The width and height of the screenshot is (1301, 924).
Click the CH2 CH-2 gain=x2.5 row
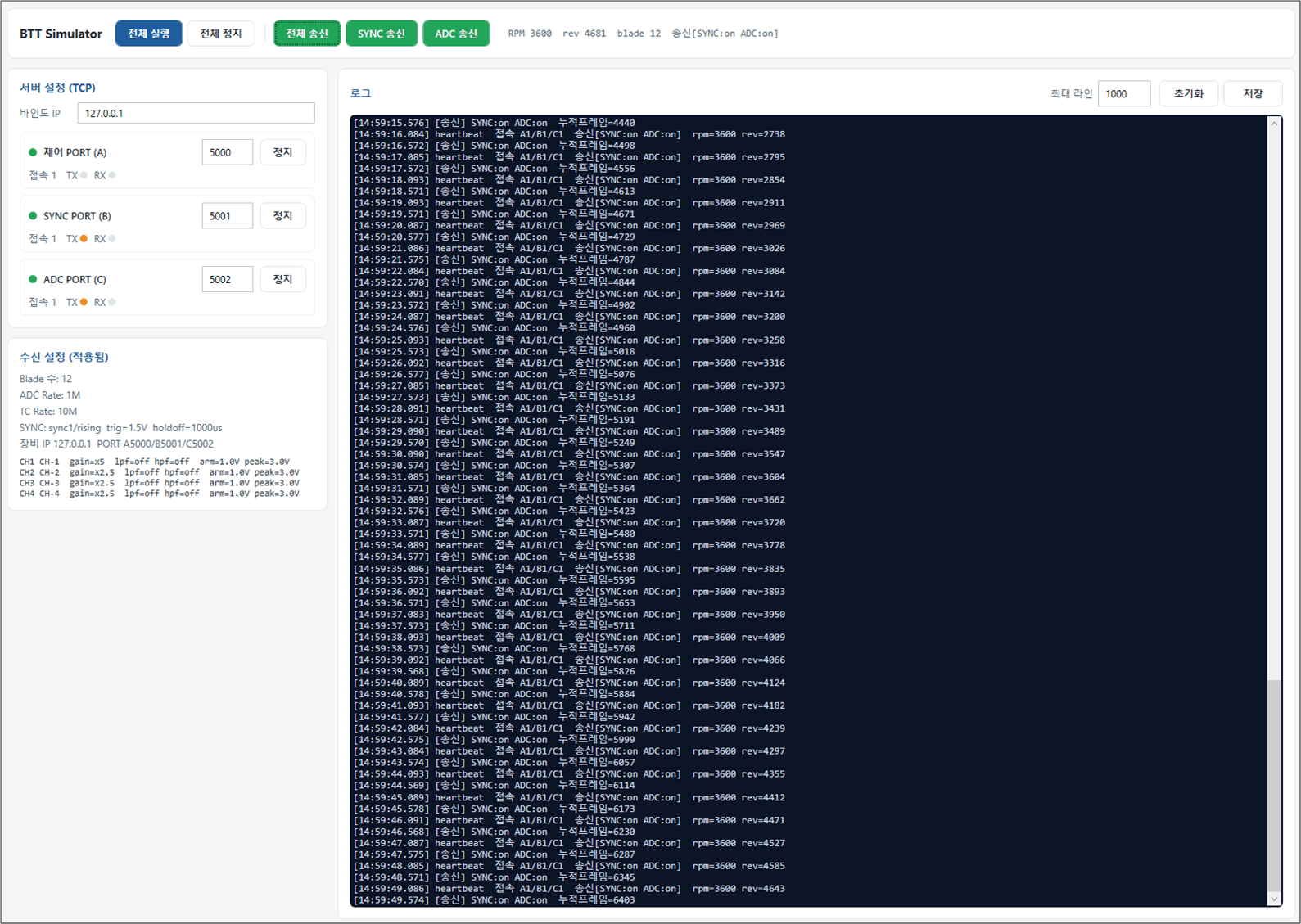point(159,472)
